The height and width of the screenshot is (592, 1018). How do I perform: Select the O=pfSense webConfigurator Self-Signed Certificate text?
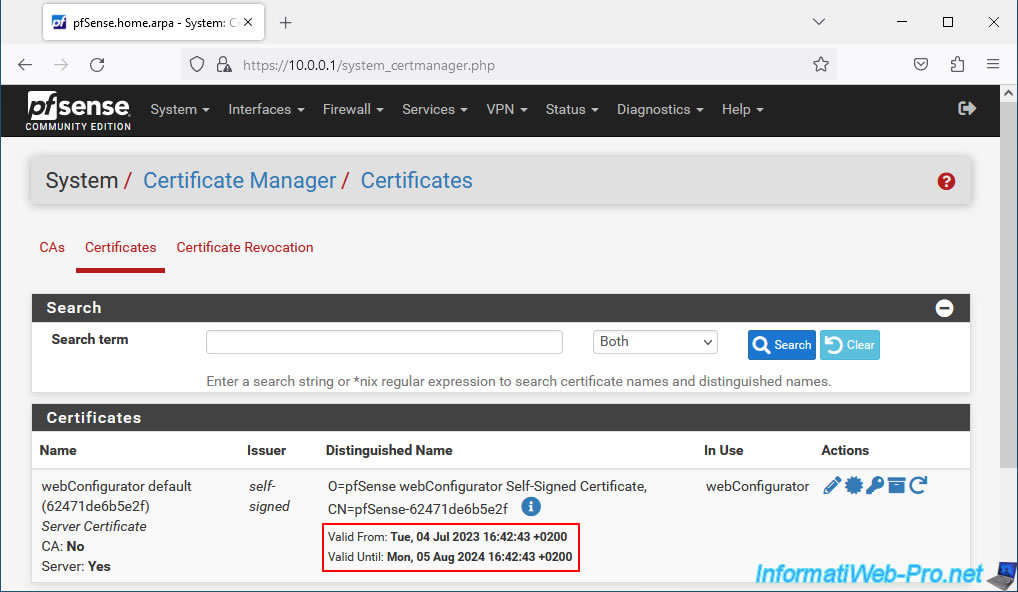(487, 486)
